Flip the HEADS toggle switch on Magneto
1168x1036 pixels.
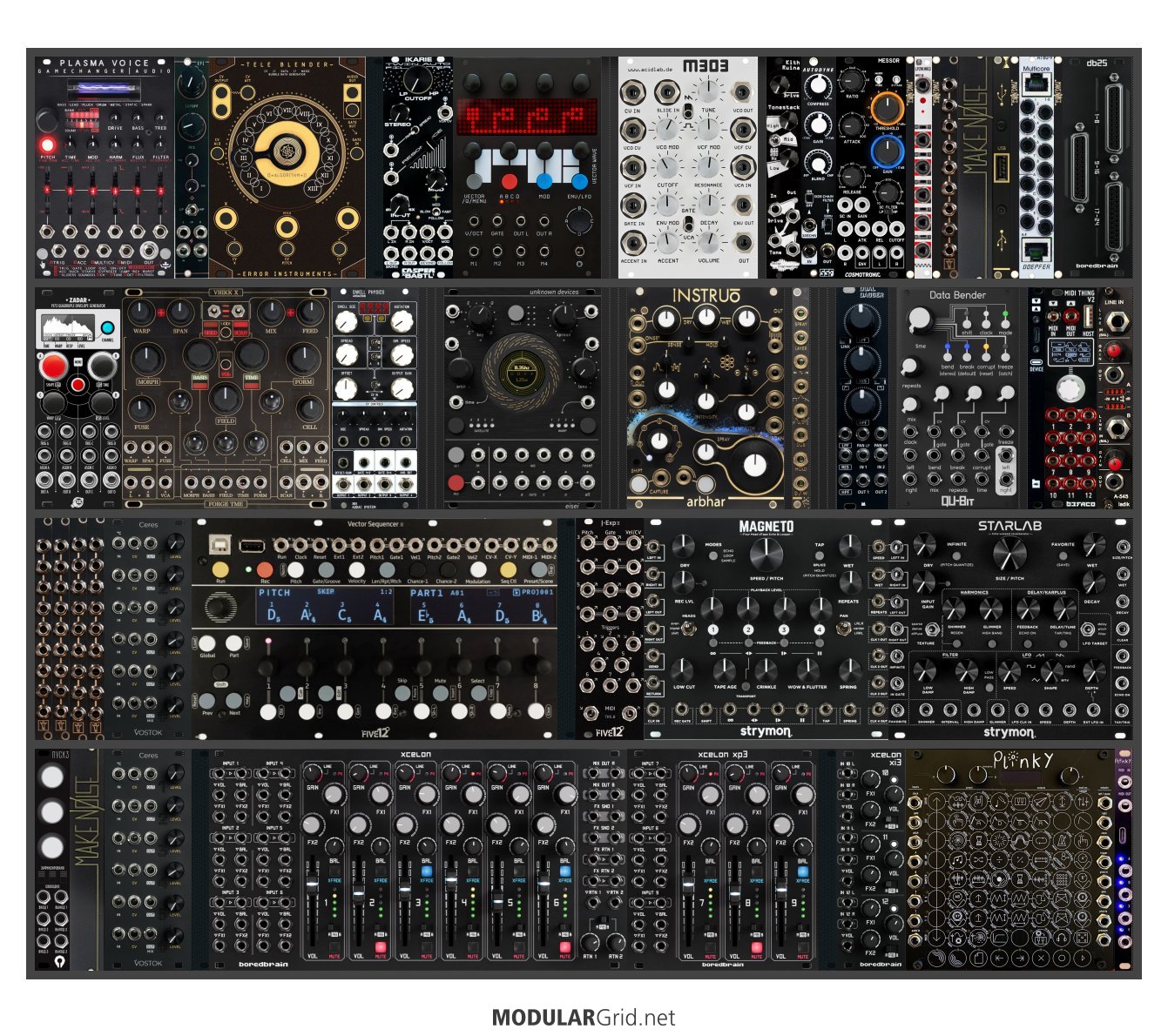(x=689, y=629)
